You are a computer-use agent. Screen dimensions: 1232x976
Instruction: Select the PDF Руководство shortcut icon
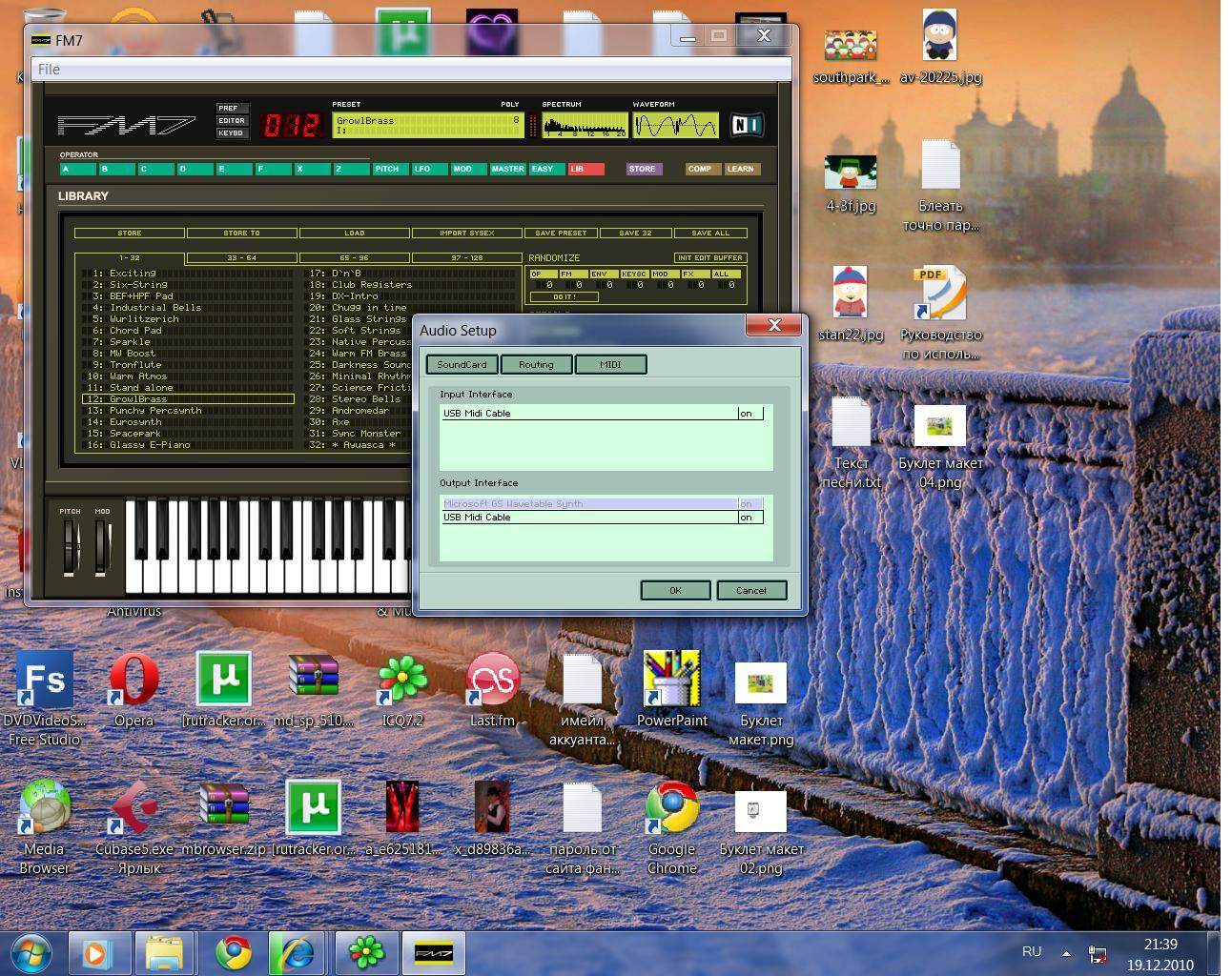click(x=940, y=313)
